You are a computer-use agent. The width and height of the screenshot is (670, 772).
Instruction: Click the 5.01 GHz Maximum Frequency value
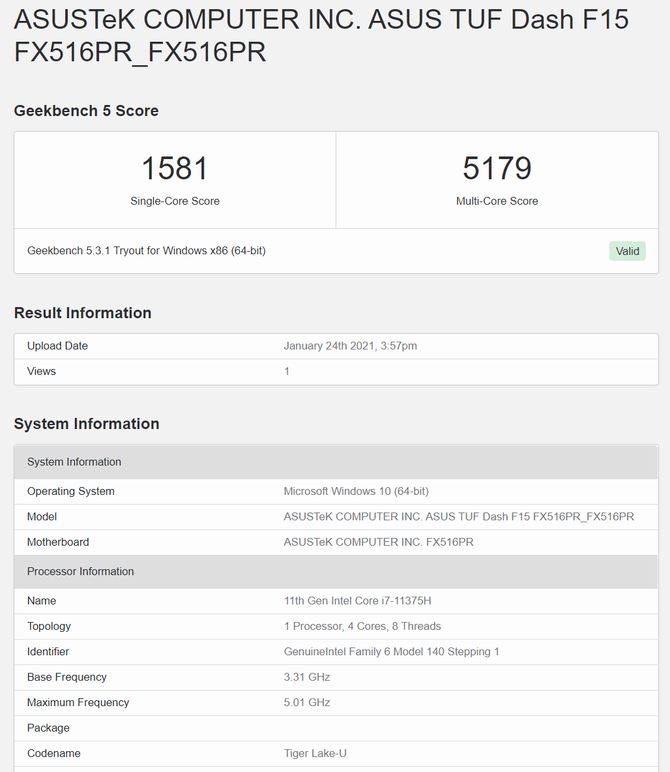tap(306, 702)
